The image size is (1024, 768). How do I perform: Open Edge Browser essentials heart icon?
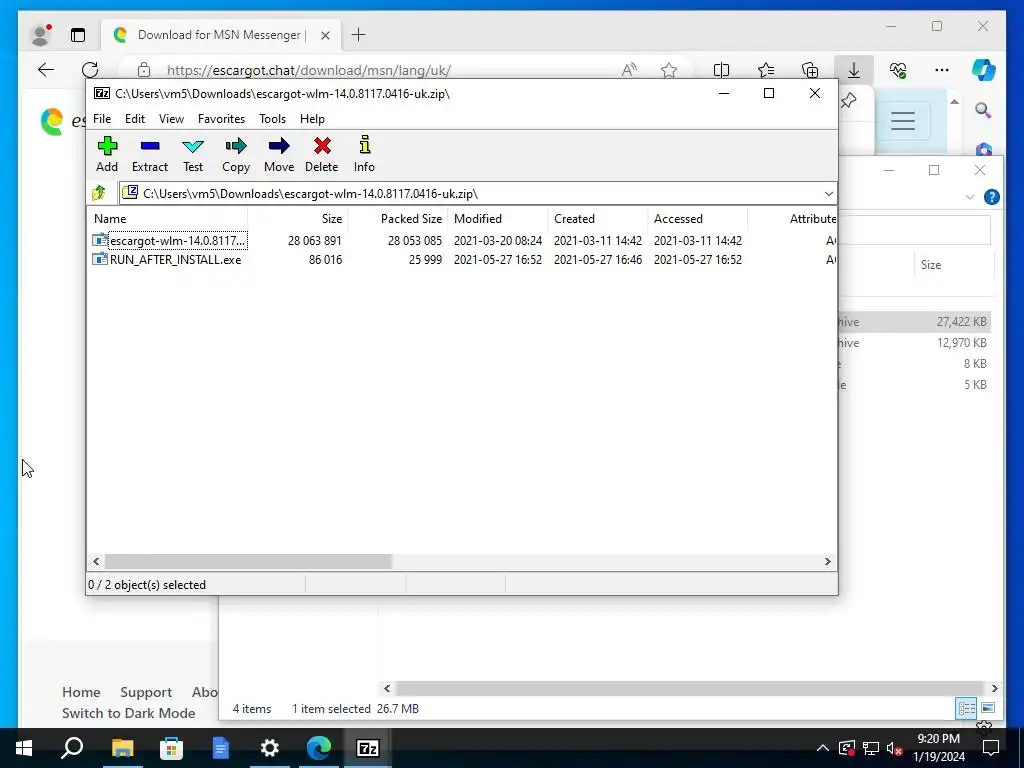[898, 70]
